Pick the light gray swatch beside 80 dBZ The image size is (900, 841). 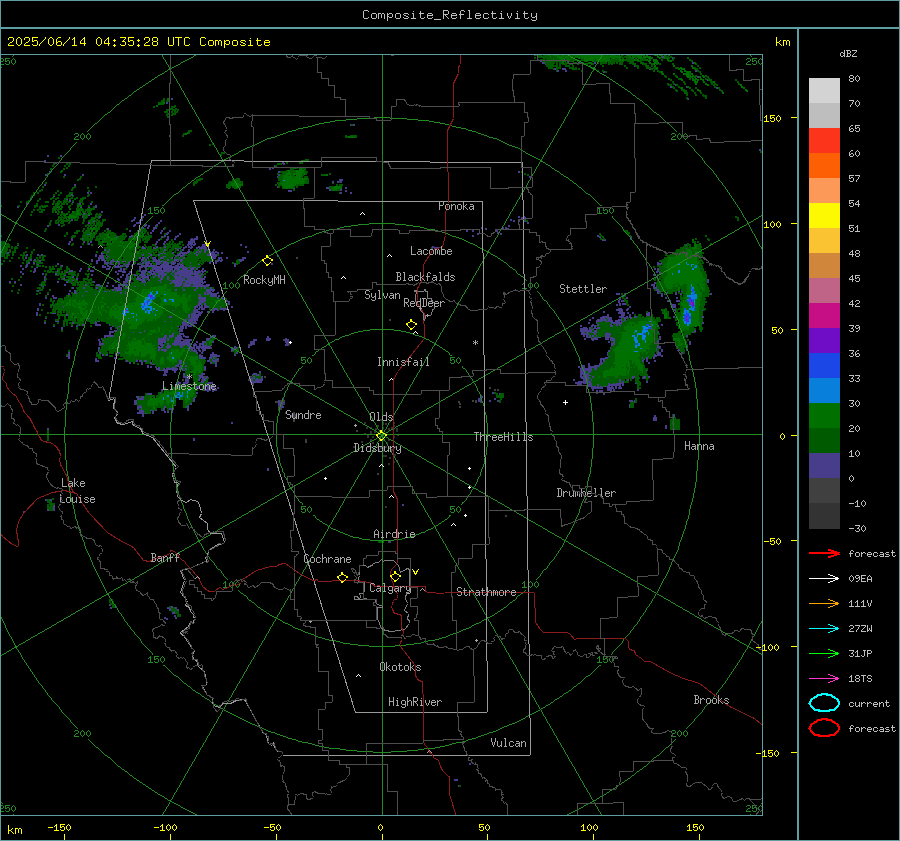pos(824,91)
